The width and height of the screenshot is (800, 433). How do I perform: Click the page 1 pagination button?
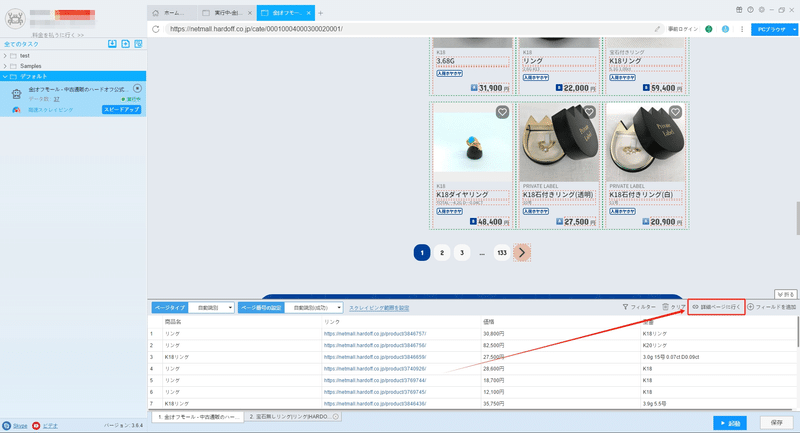click(422, 252)
